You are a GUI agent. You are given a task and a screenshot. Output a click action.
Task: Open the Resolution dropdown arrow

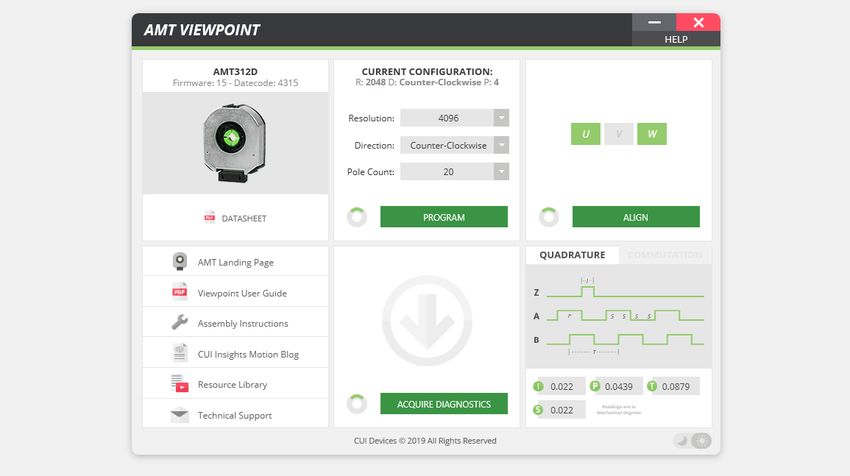(x=501, y=118)
